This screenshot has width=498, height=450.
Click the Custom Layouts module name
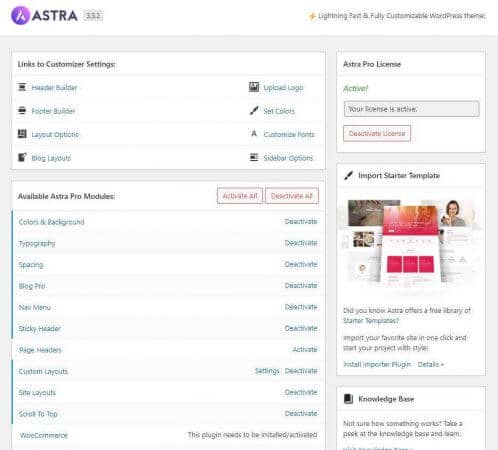click(43, 371)
